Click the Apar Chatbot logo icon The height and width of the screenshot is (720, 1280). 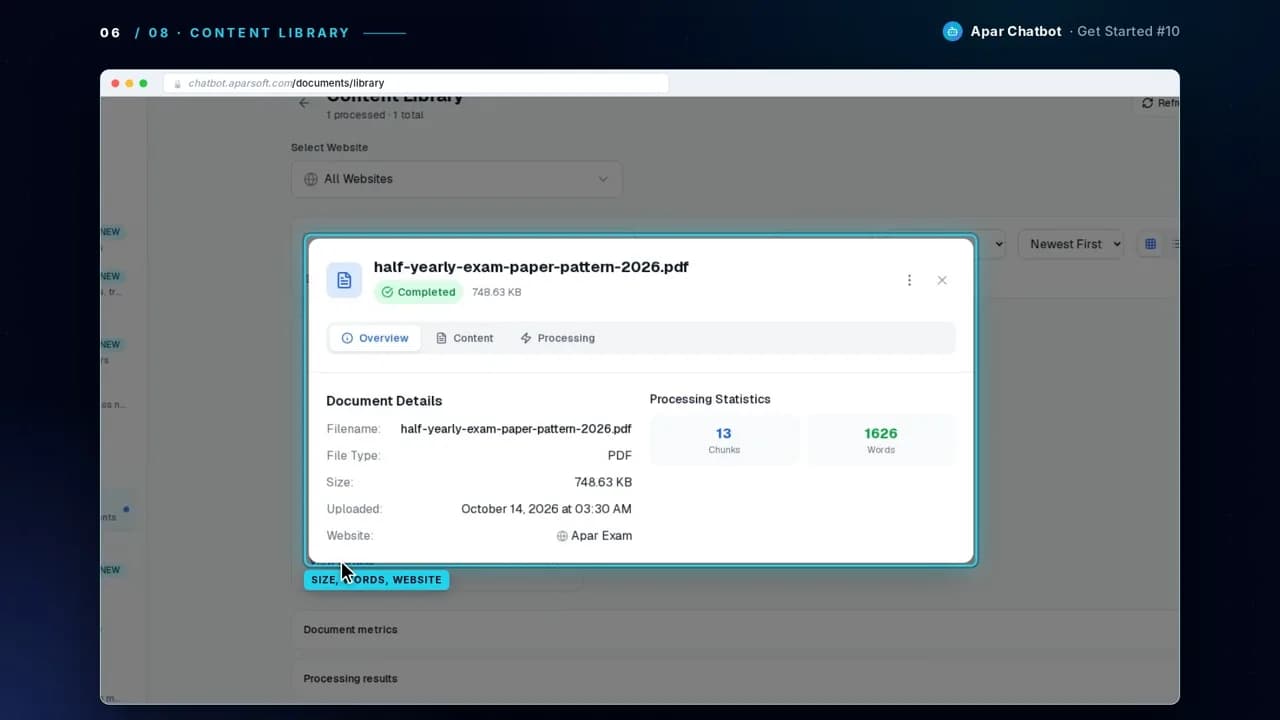point(952,31)
